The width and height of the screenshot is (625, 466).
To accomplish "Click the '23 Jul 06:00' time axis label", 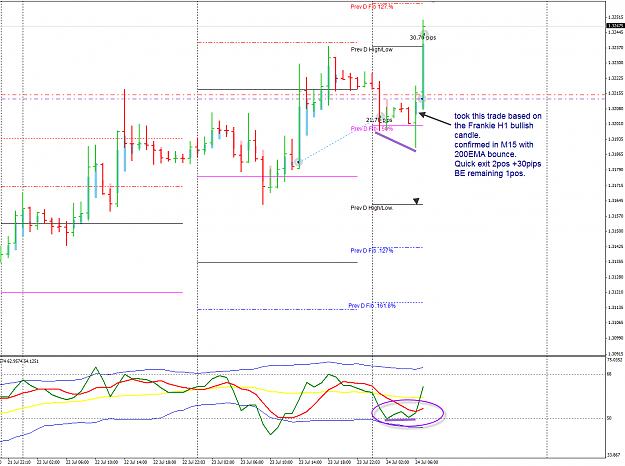I will (x=252, y=462).
